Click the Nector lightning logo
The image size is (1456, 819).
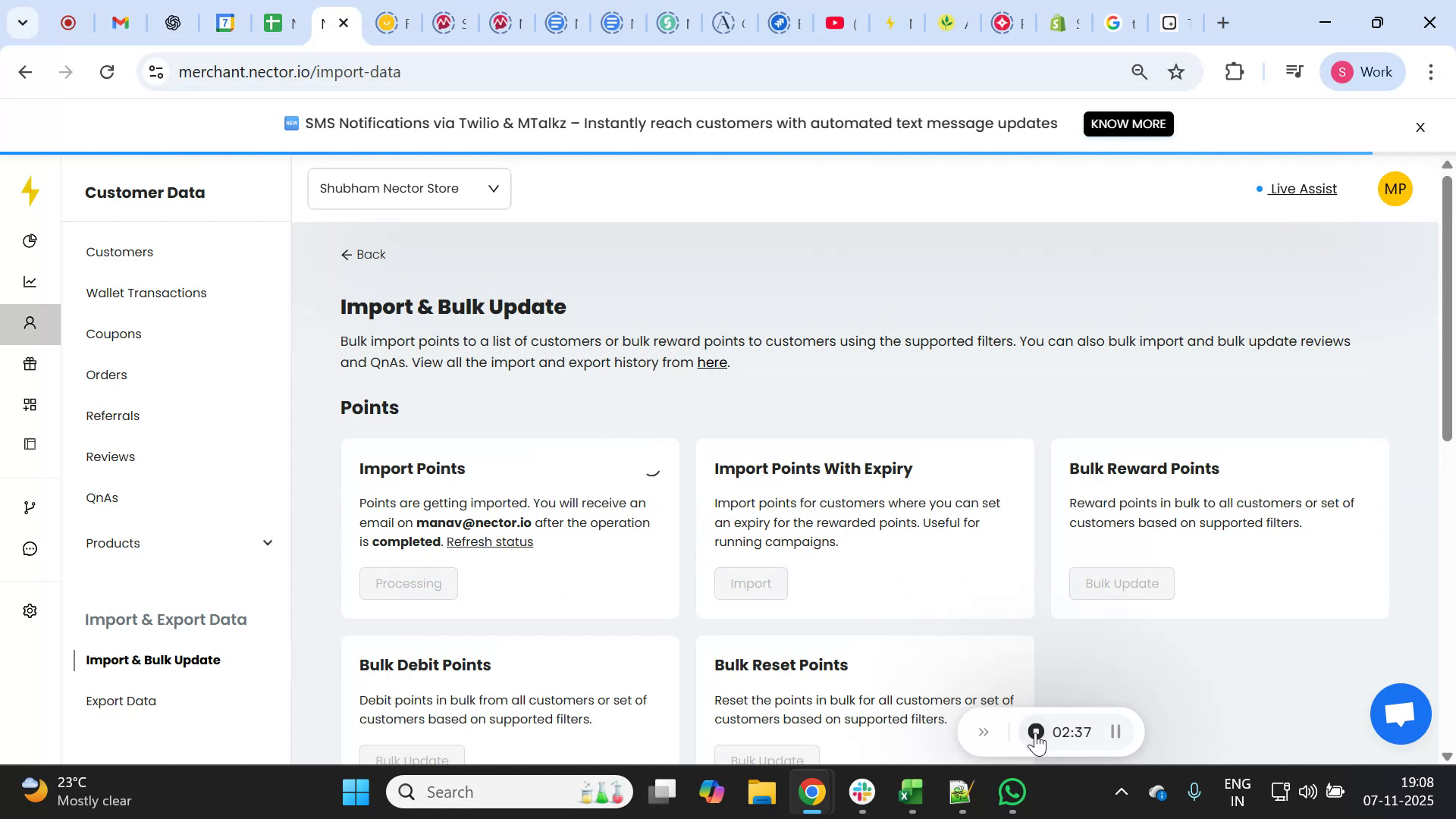coord(30,192)
